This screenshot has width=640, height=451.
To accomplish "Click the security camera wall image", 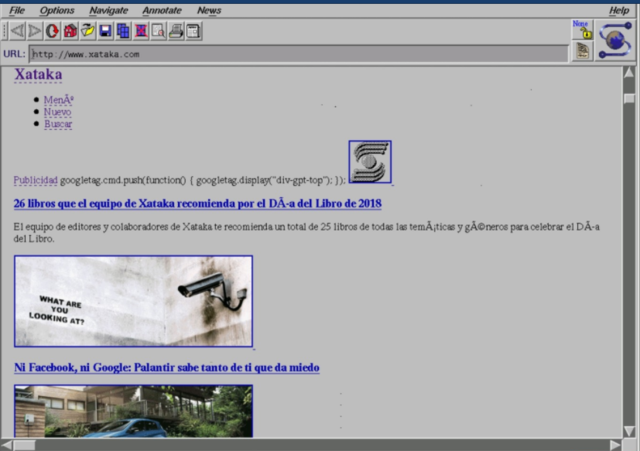I will point(133,302).
